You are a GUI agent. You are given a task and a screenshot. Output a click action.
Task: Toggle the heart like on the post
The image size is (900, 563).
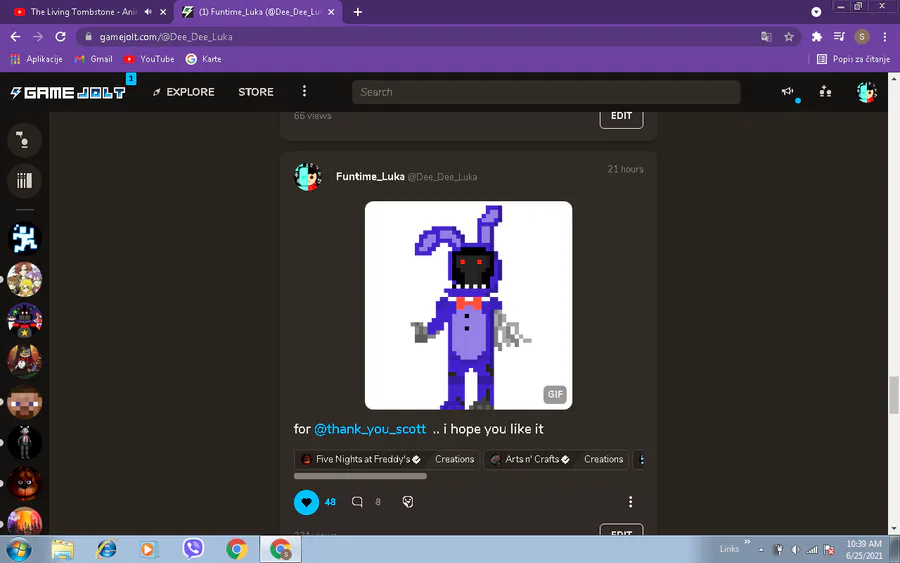coord(307,502)
